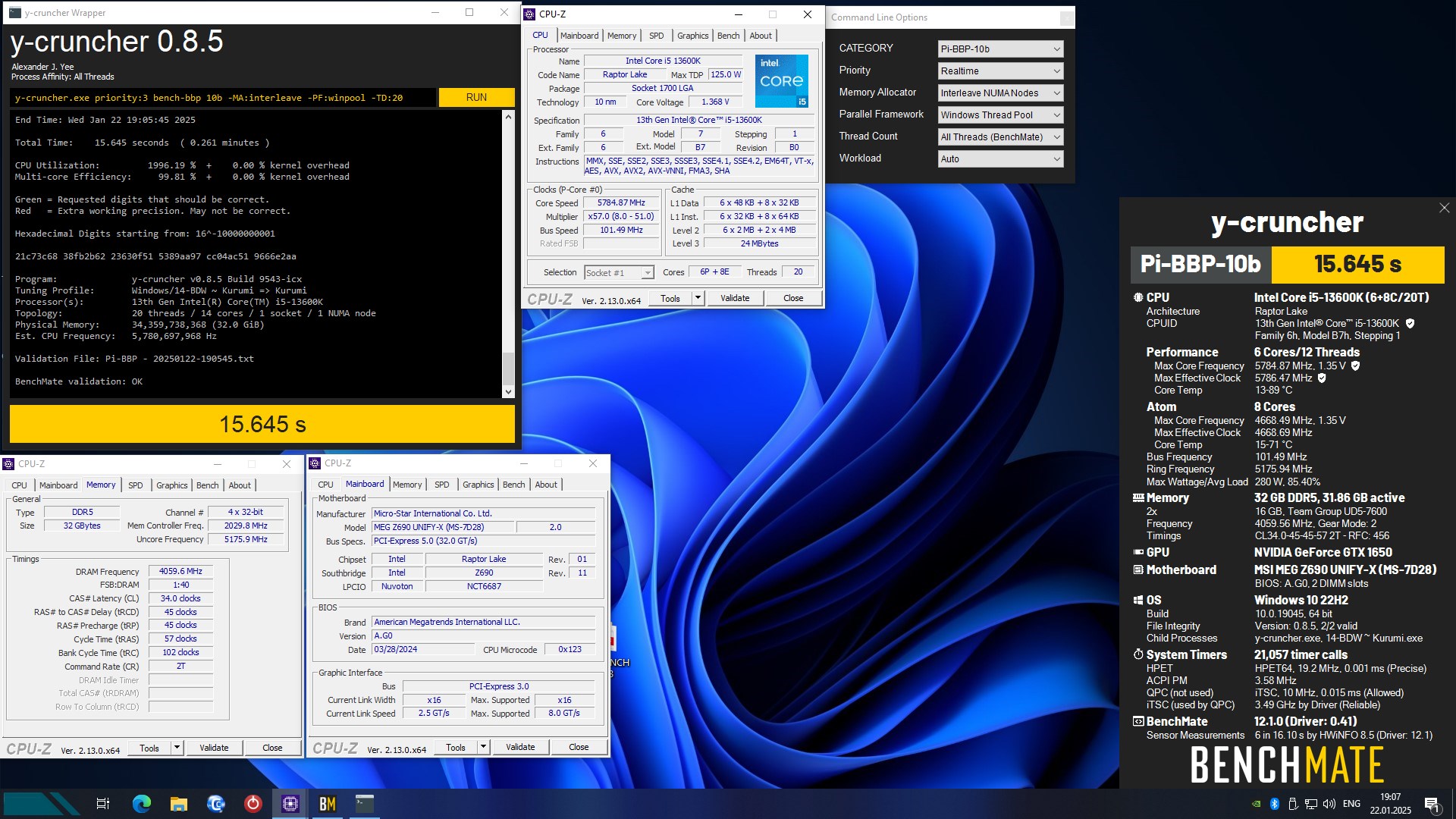Click BenchMate section icon near version 12.1.0
Viewport: 1456px width, 819px height.
tap(1137, 722)
